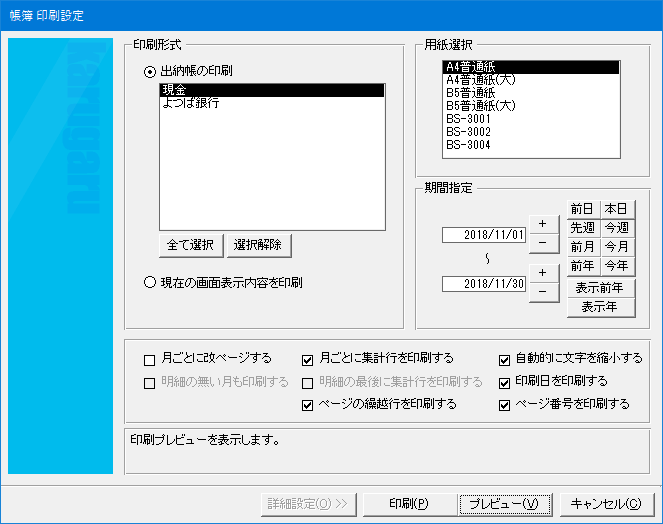Select よつば銀行 in the ledger list
Image resolution: width=663 pixels, height=524 pixels.
pyautogui.click(x=272, y=103)
